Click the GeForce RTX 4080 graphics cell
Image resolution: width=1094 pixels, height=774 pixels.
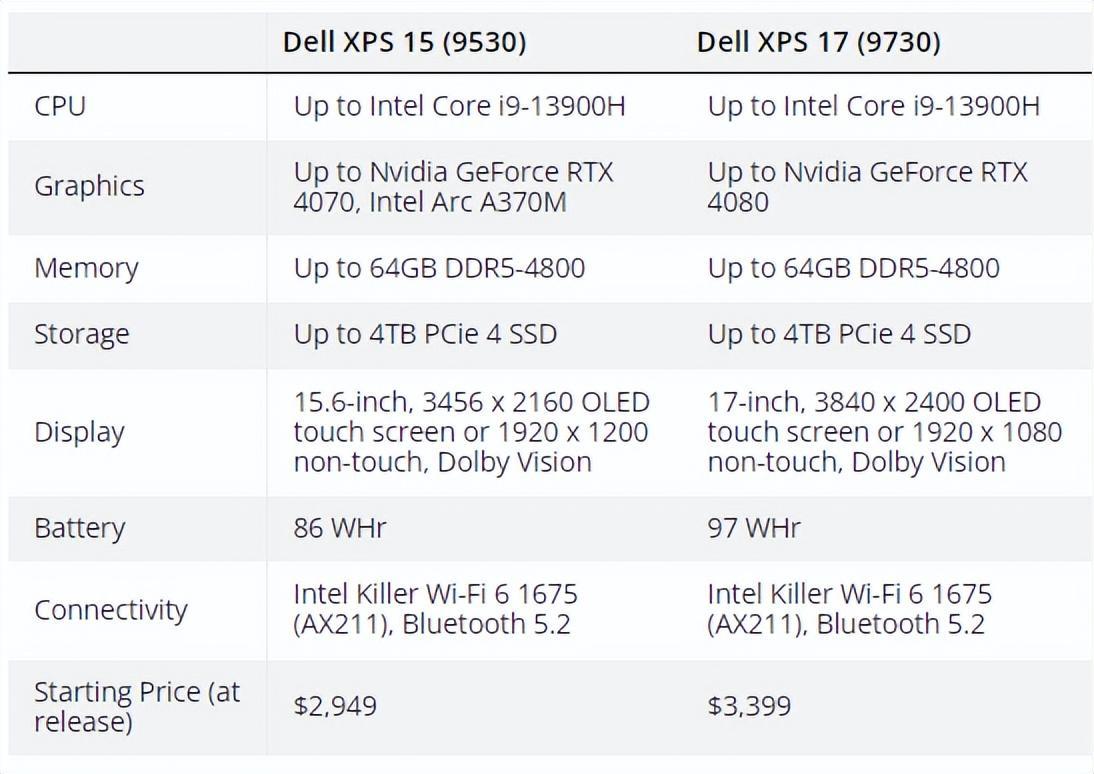[867, 187]
